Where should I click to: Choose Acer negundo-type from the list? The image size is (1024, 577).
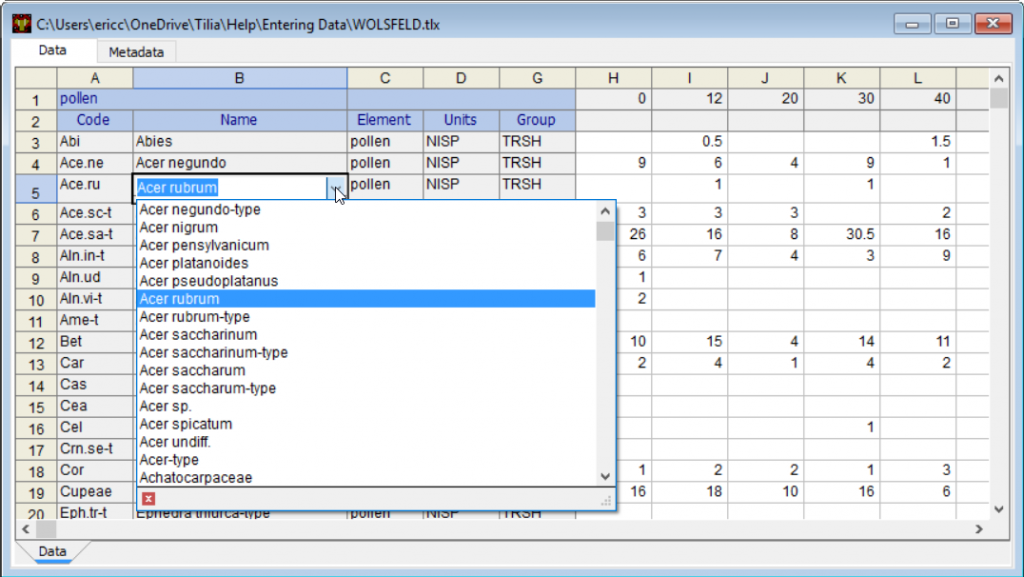point(366,210)
